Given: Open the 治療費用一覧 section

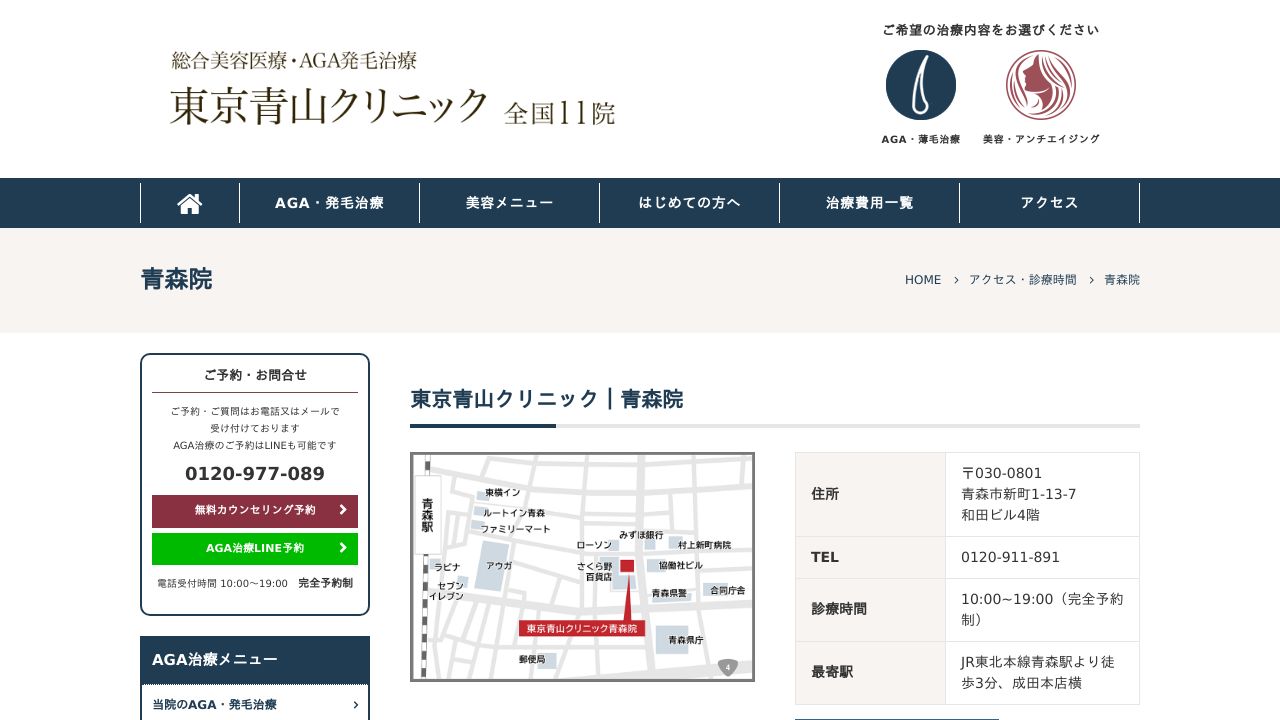Looking at the screenshot, I should point(869,203).
